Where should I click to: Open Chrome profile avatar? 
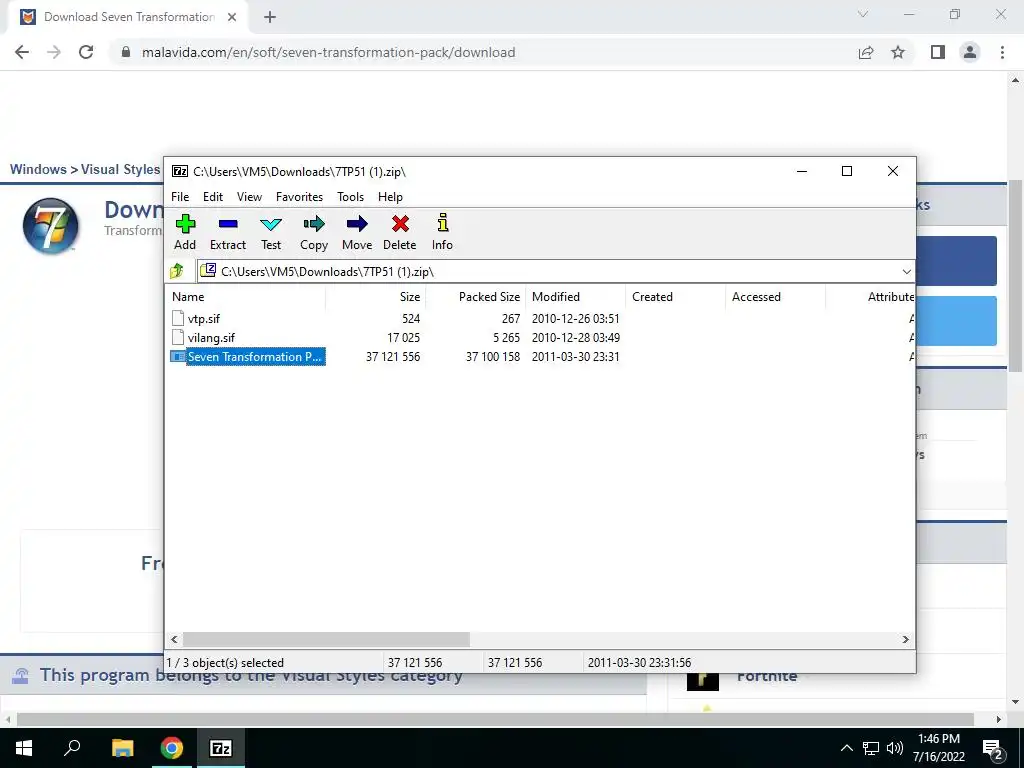pyautogui.click(x=970, y=52)
